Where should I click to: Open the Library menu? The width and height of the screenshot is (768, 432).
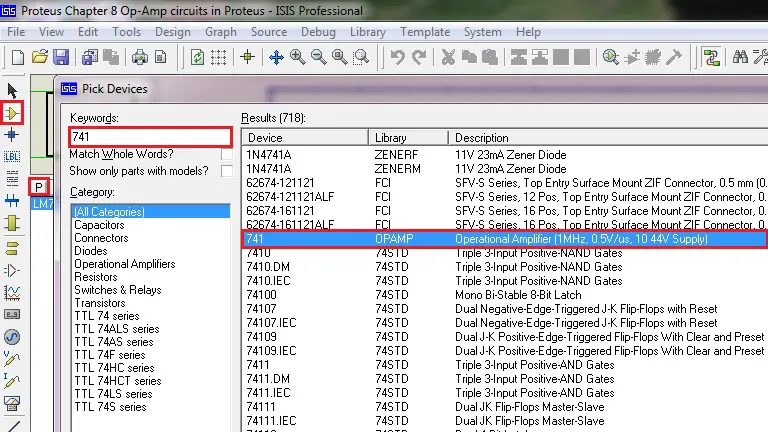point(367,32)
